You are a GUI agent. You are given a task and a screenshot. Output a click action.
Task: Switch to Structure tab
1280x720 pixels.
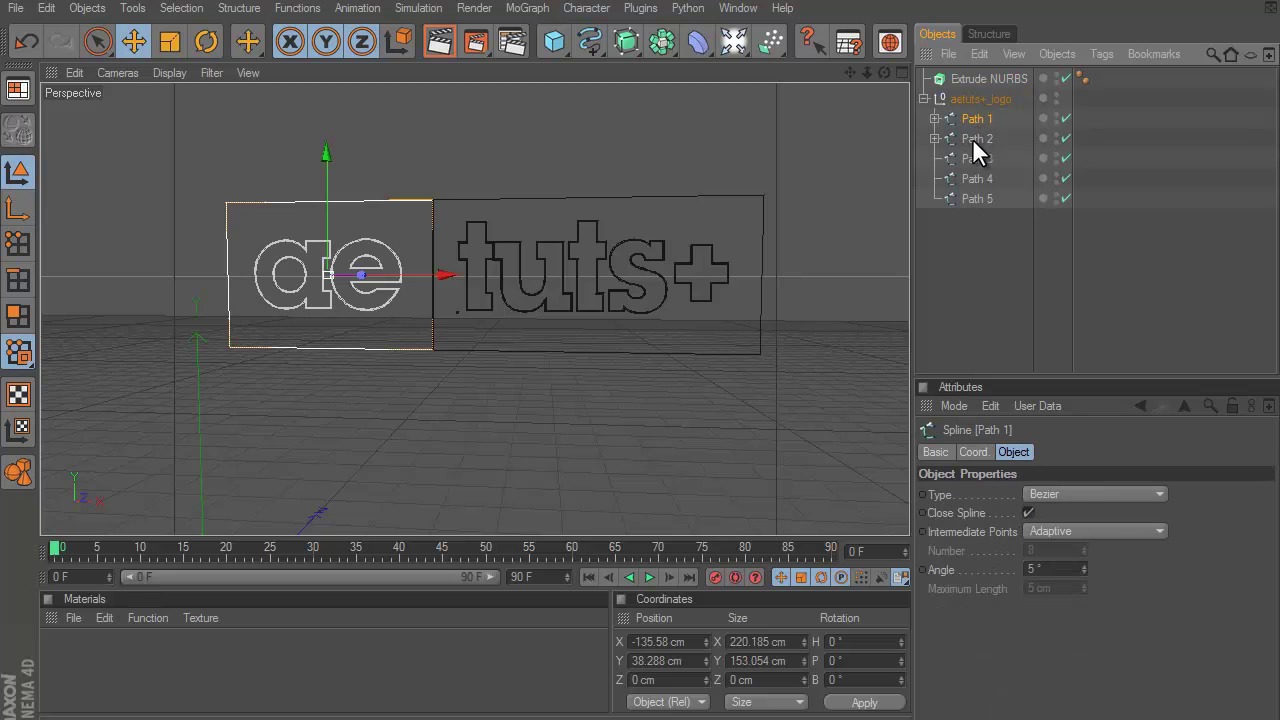click(x=988, y=34)
